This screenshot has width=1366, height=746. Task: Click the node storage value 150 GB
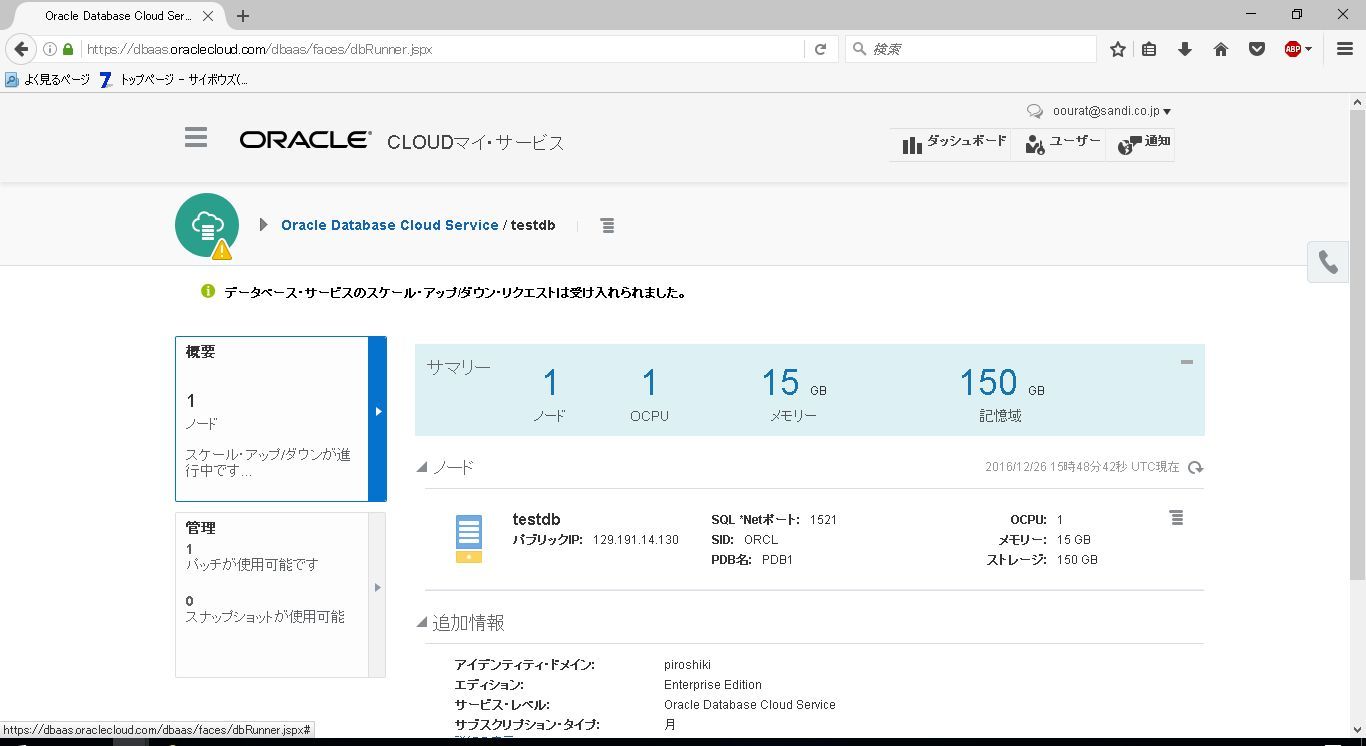(1077, 560)
